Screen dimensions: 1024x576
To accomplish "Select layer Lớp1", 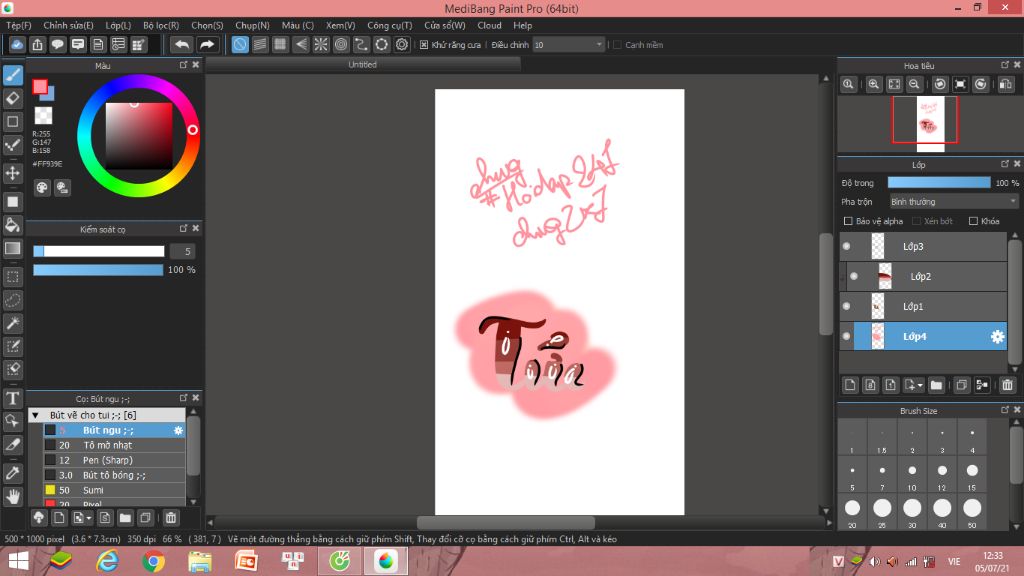I will point(923,306).
